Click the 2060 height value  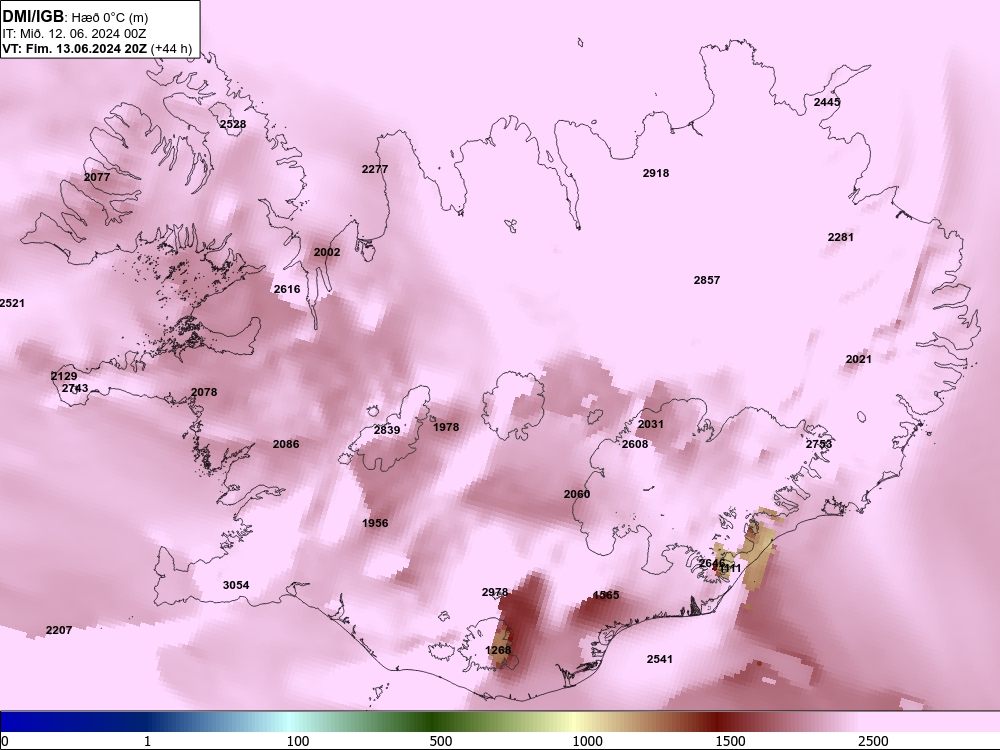click(x=577, y=494)
